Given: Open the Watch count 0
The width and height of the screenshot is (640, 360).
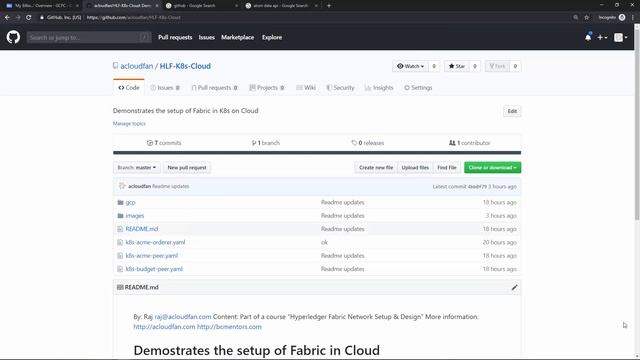Looking at the screenshot, I should (434, 66).
